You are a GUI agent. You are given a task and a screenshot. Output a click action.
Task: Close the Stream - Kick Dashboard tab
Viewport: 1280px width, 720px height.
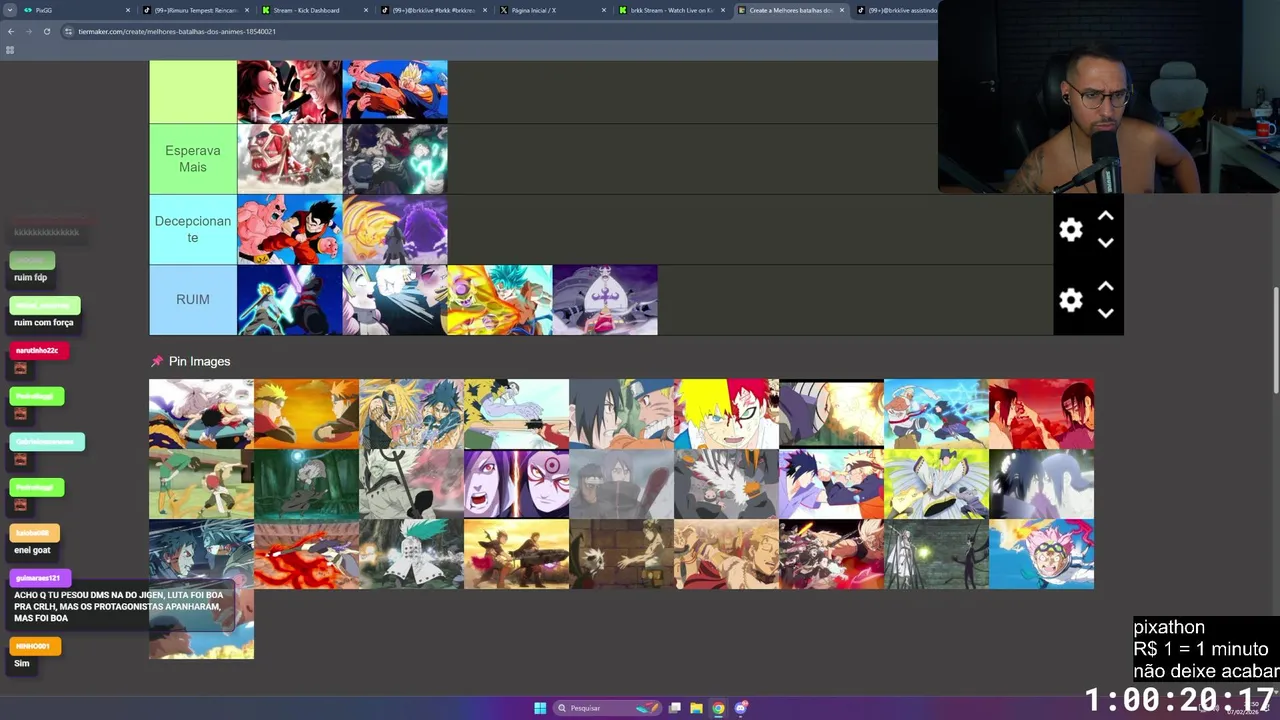366,10
